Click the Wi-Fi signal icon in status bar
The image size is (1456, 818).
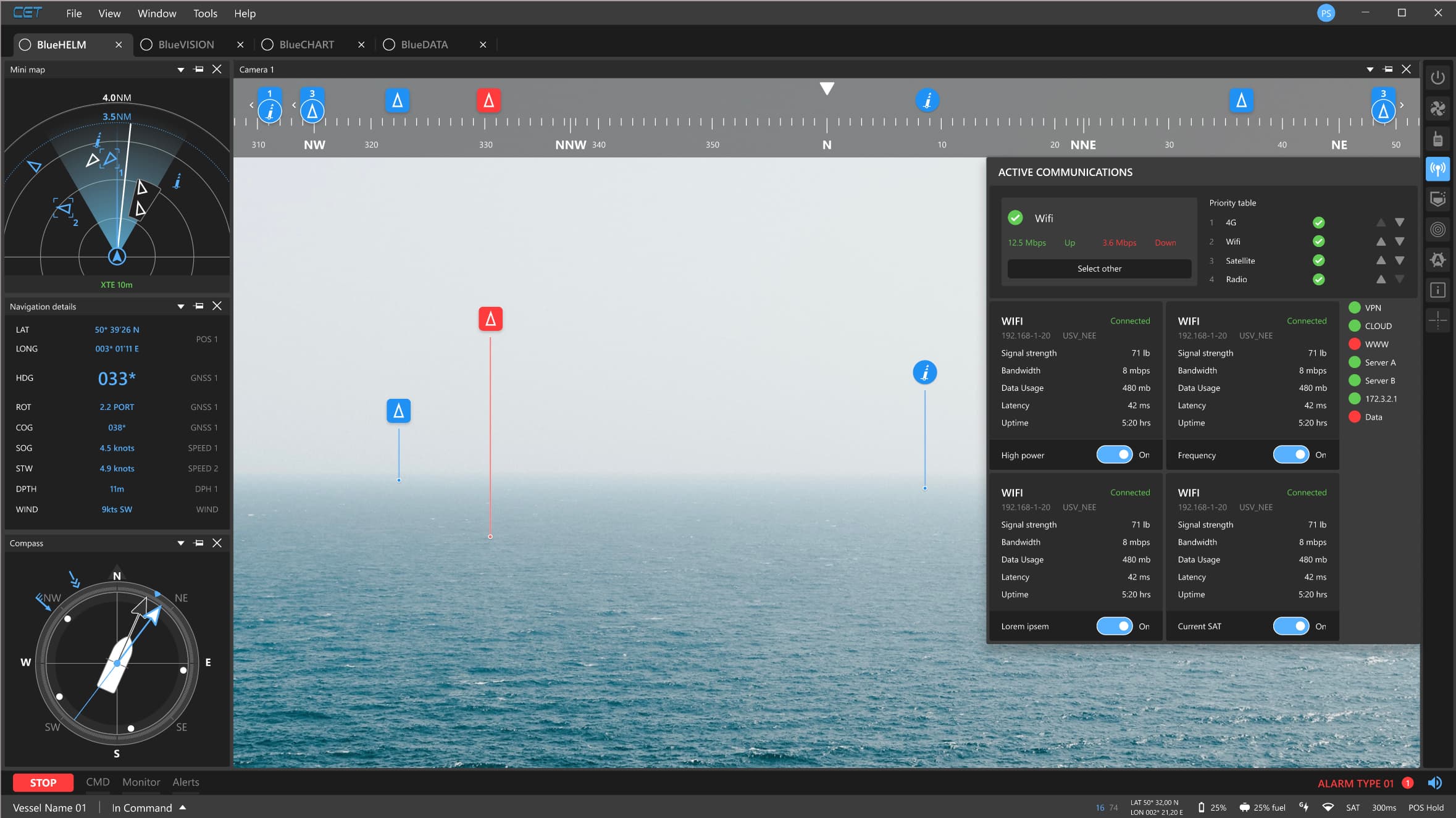coord(1328,807)
